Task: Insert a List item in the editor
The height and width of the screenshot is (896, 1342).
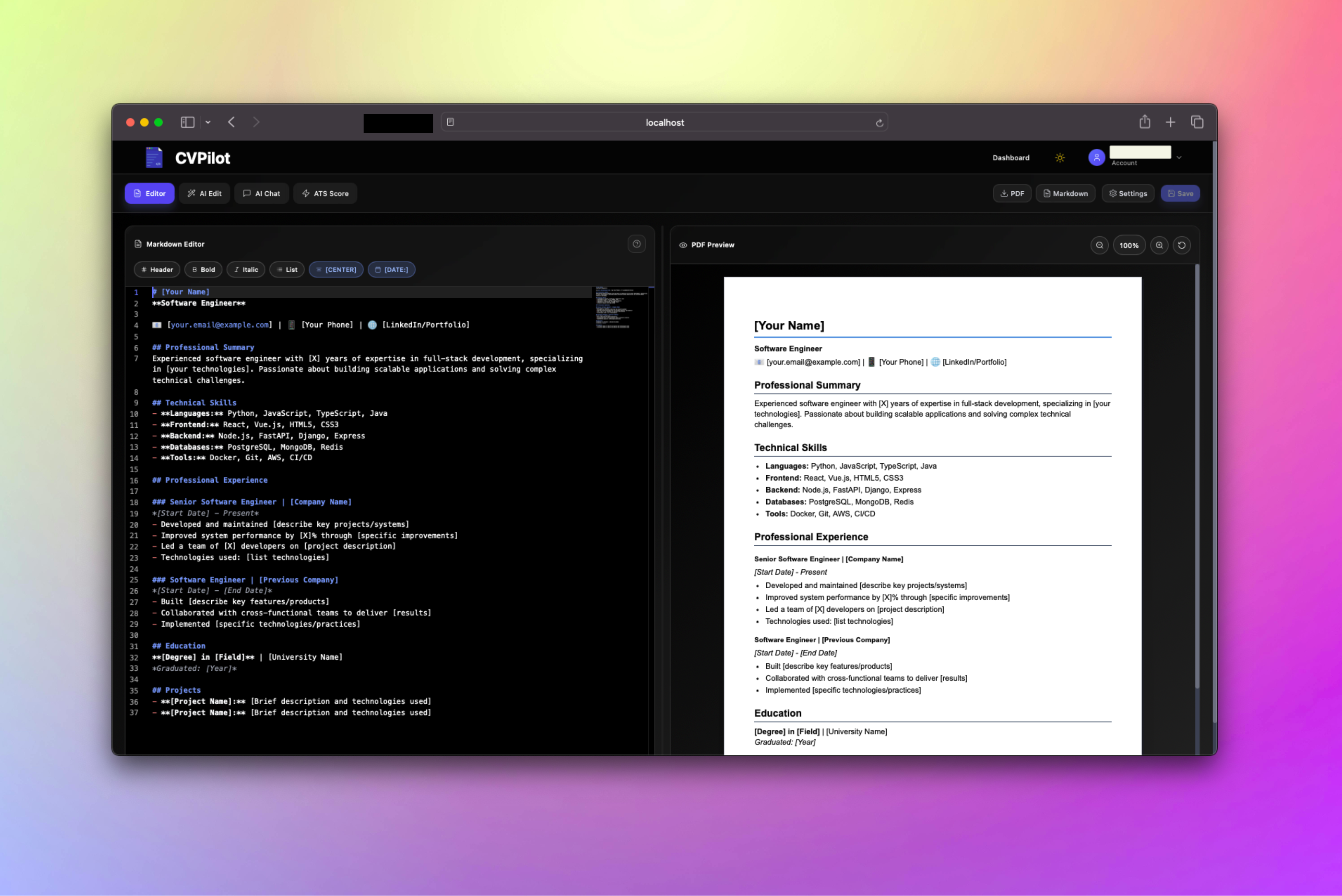Action: pyautogui.click(x=287, y=270)
